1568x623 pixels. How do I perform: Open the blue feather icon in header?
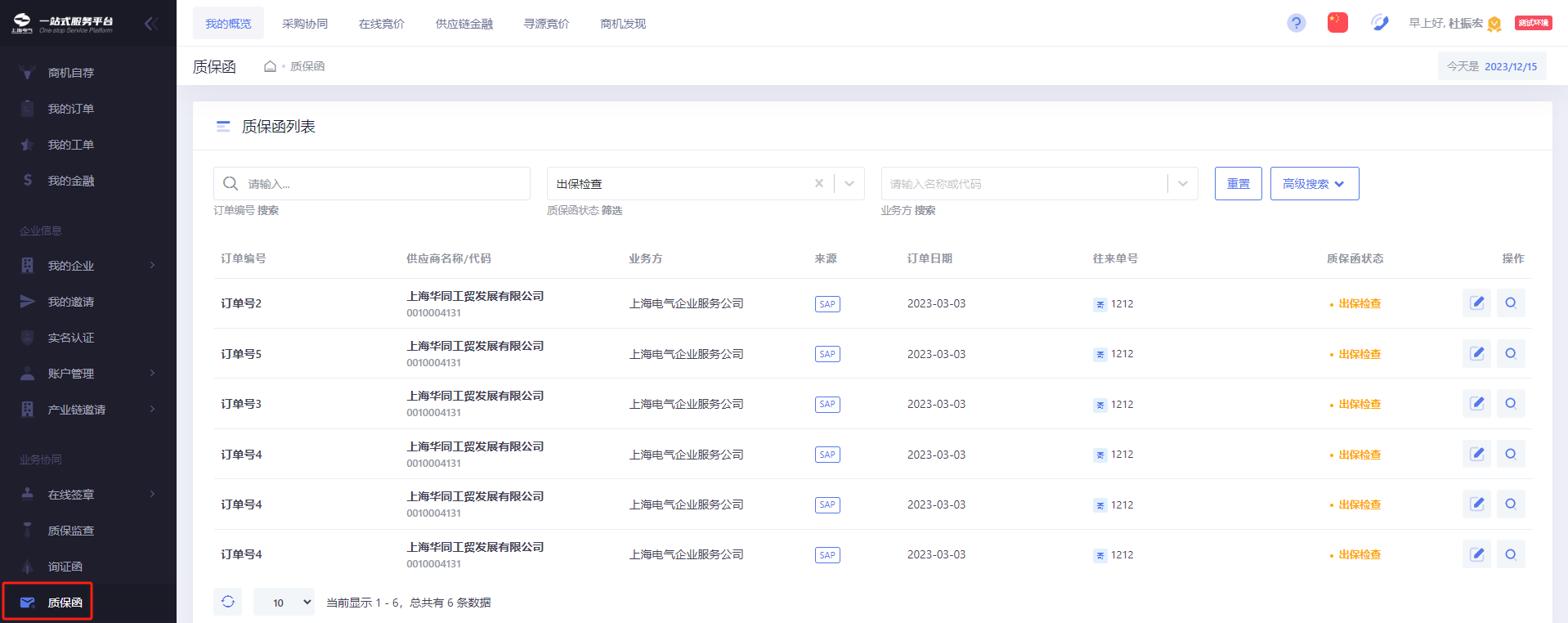[1380, 23]
